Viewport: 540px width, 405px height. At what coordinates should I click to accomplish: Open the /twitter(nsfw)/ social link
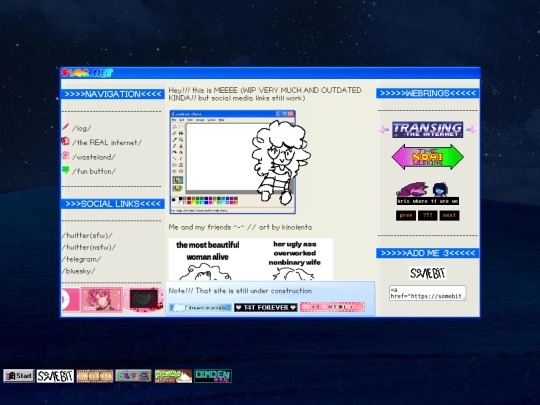[89, 247]
